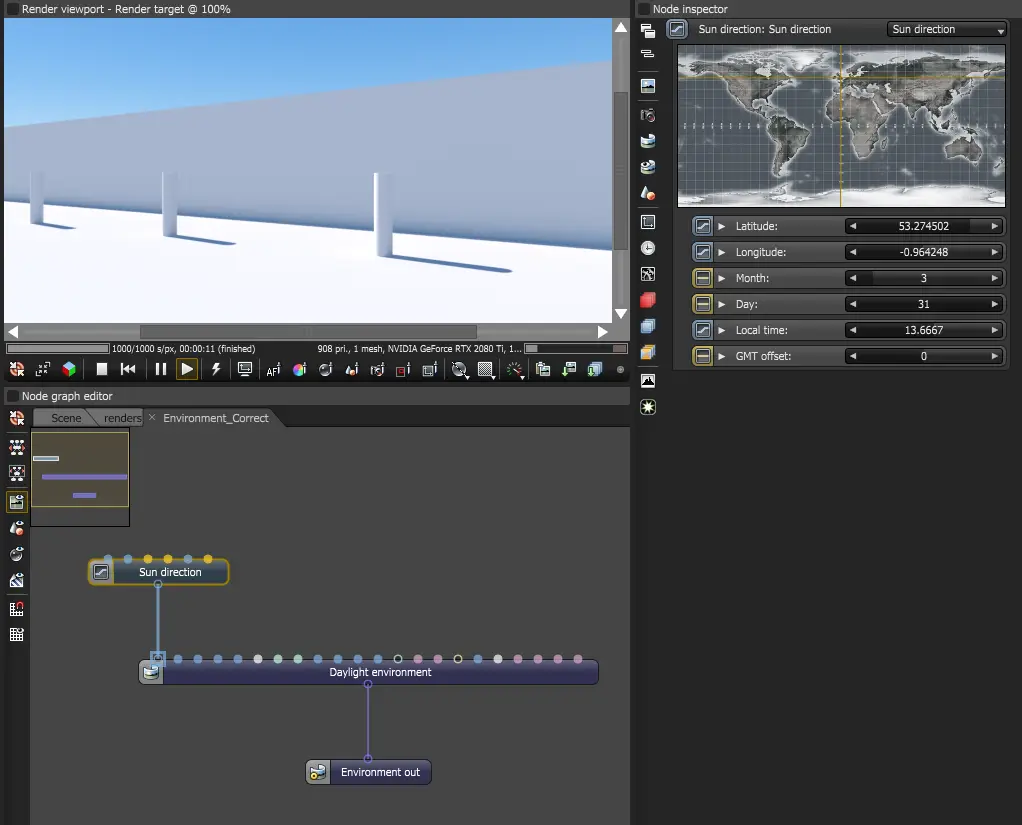Restart the render with rewind button
The height and width of the screenshot is (825, 1022).
(x=128, y=369)
